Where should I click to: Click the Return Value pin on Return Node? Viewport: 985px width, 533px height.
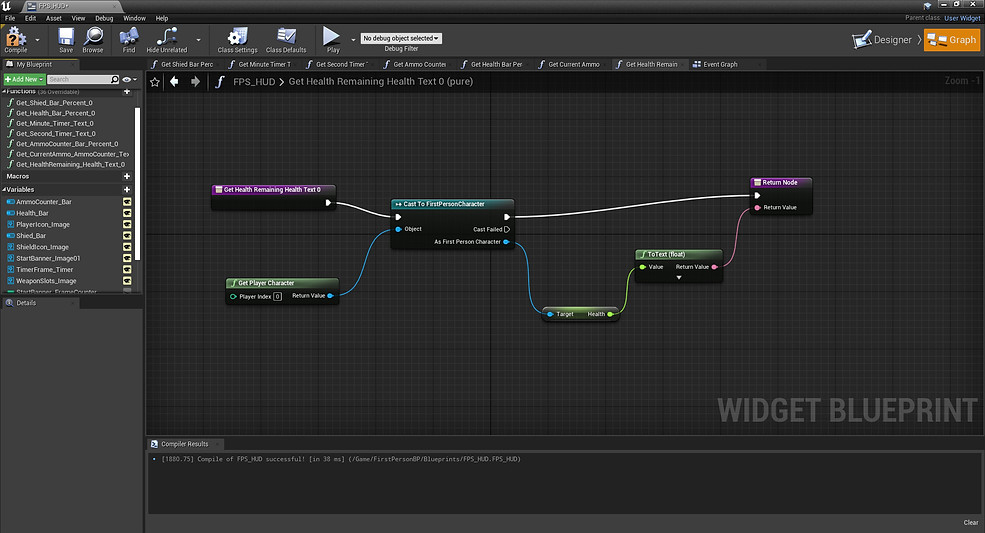[x=758, y=207]
